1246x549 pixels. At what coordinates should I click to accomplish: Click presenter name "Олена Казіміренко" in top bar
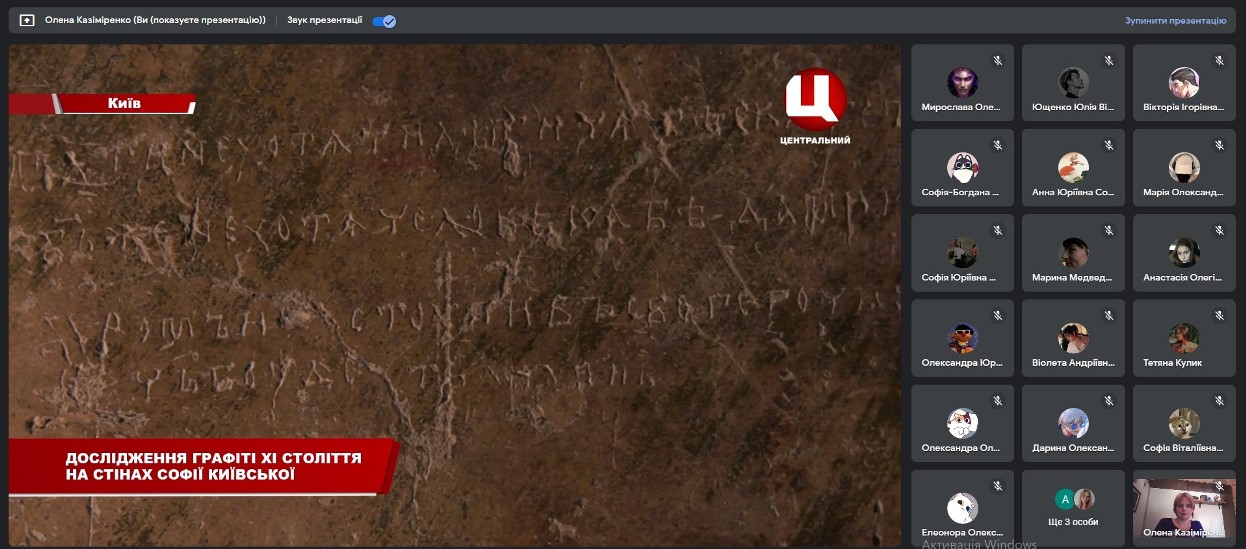(155, 20)
